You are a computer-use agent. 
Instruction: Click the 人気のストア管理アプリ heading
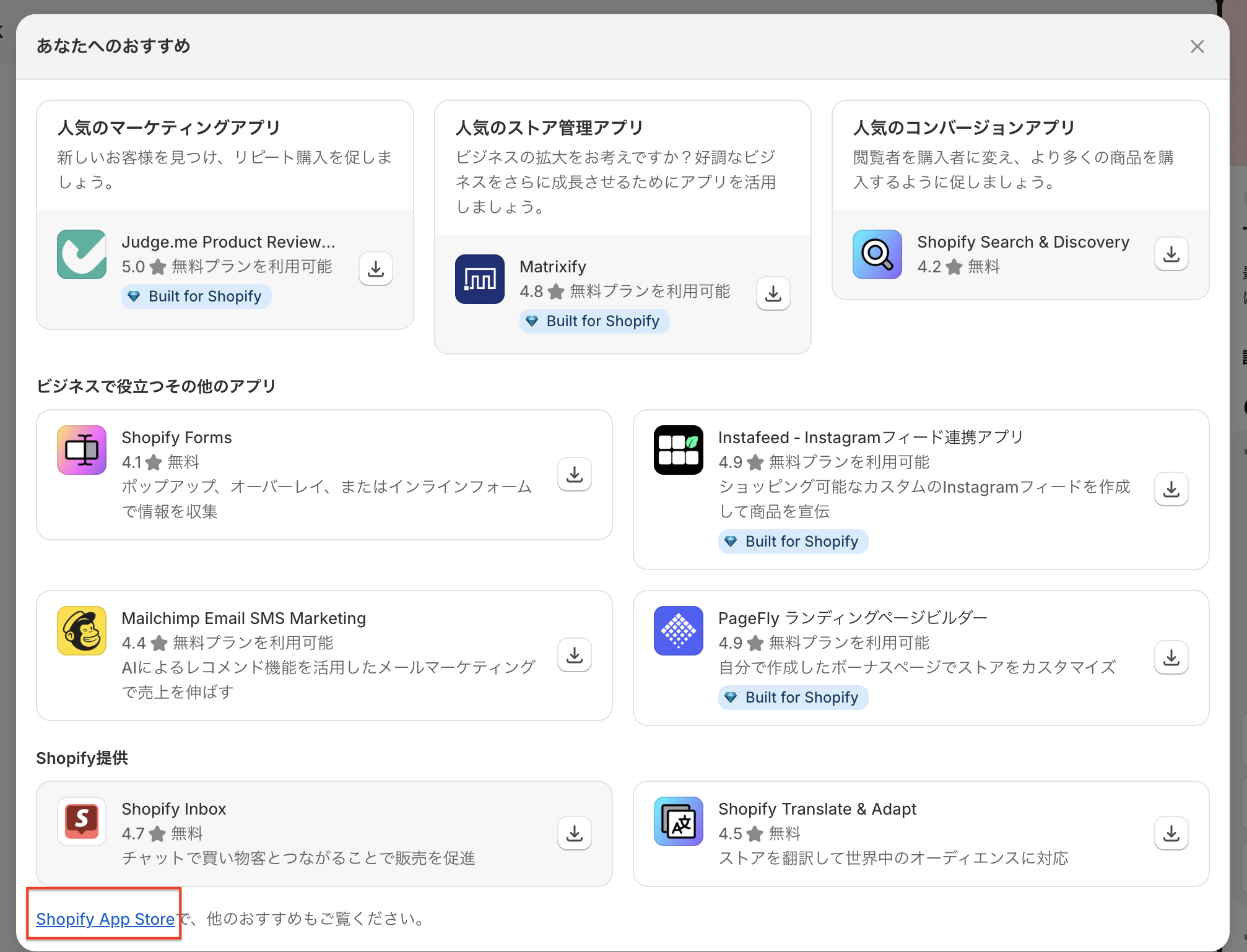(x=549, y=128)
